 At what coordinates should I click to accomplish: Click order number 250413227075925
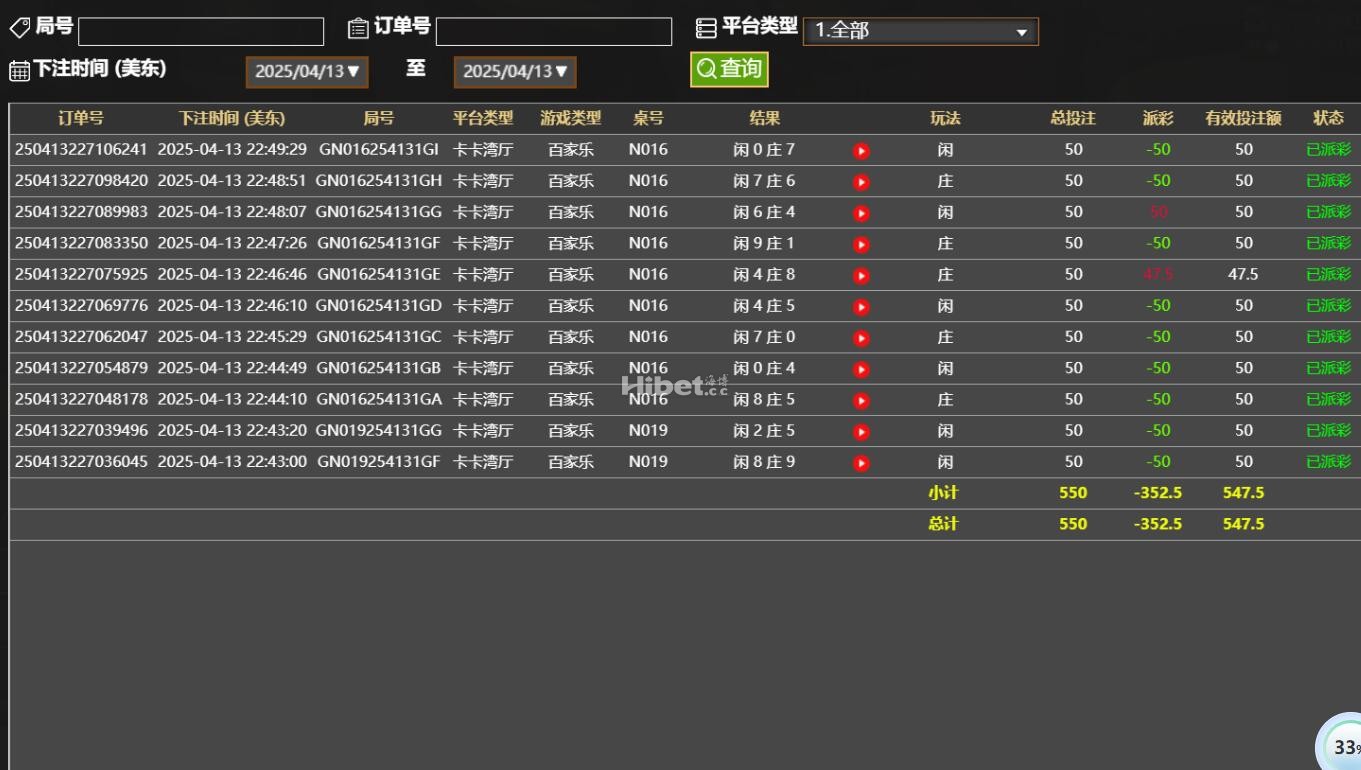point(81,274)
